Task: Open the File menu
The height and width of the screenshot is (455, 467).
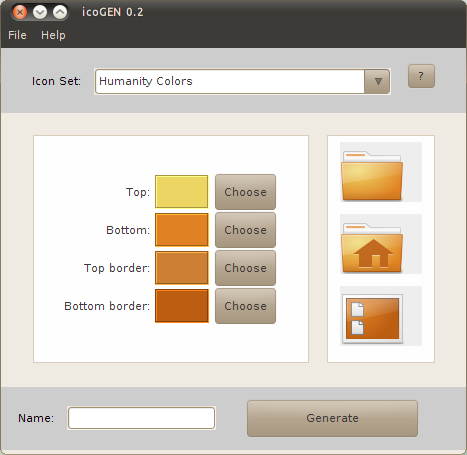Action: 17,35
